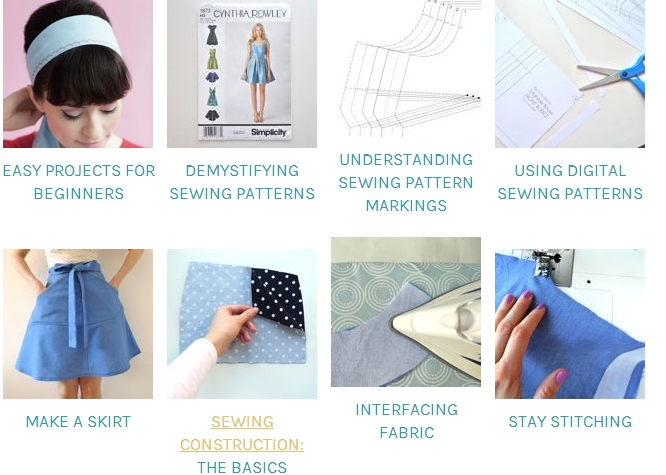Click the word FABRIC below the iron image
This screenshot has height=475, width=666.
pyautogui.click(x=406, y=433)
